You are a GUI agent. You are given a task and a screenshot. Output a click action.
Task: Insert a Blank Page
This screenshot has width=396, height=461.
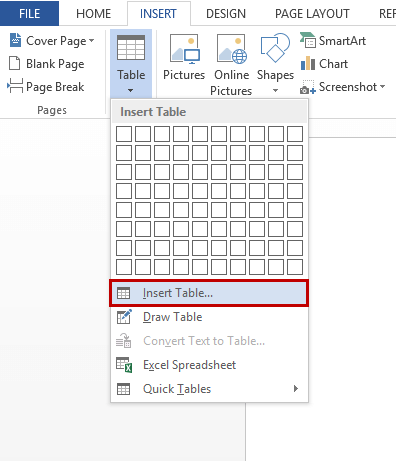(46, 63)
